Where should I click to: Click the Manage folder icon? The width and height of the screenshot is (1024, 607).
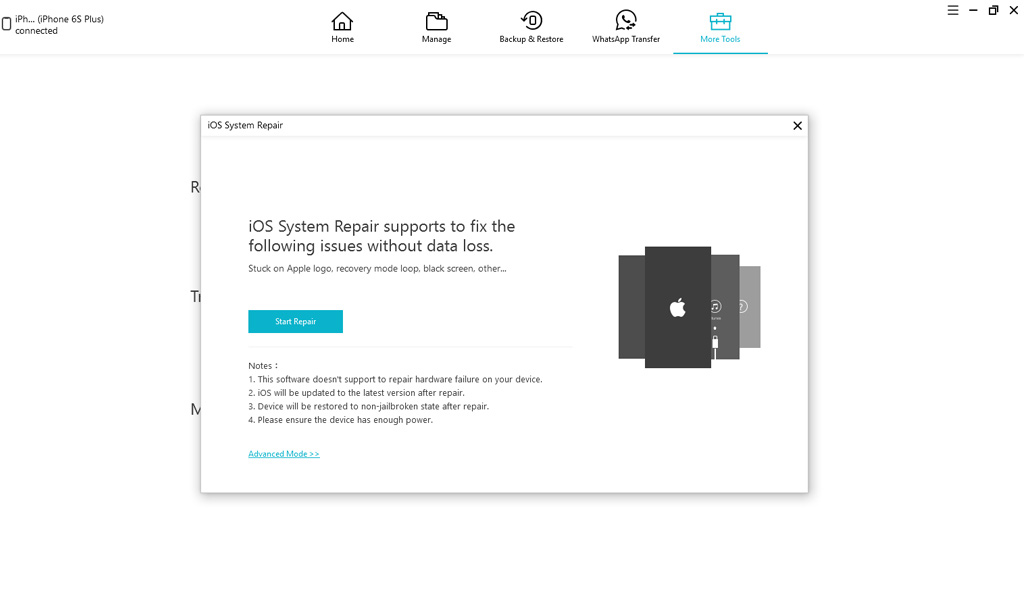[436, 21]
